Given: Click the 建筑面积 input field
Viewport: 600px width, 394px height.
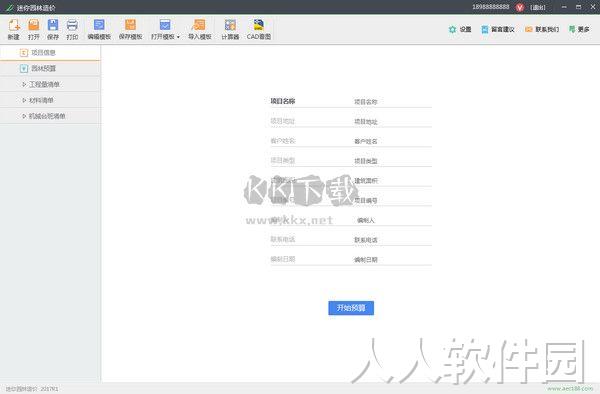Looking at the screenshot, I should pyautogui.click(x=393, y=181).
